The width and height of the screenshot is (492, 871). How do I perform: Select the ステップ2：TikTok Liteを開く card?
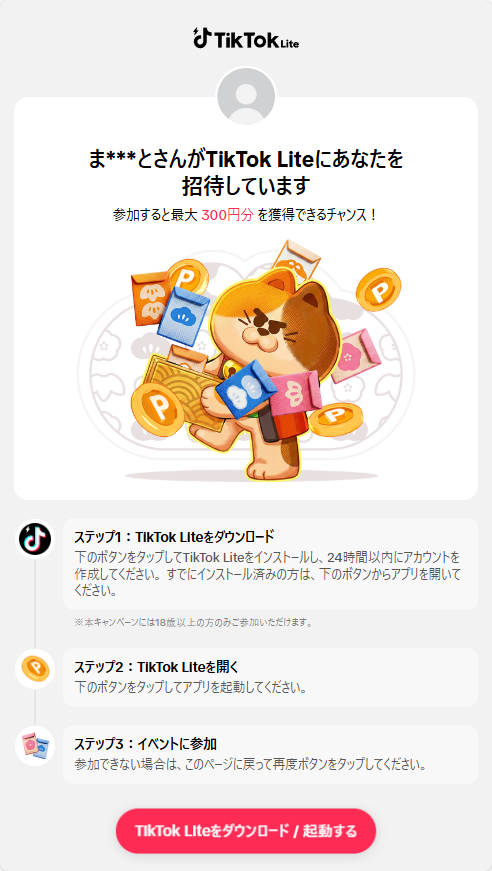coord(270,677)
